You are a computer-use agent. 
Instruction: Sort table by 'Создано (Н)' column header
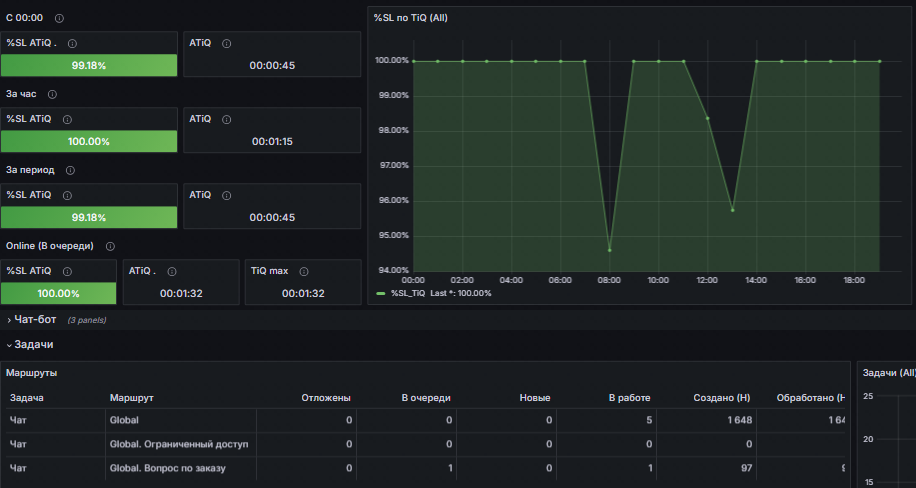(721, 398)
